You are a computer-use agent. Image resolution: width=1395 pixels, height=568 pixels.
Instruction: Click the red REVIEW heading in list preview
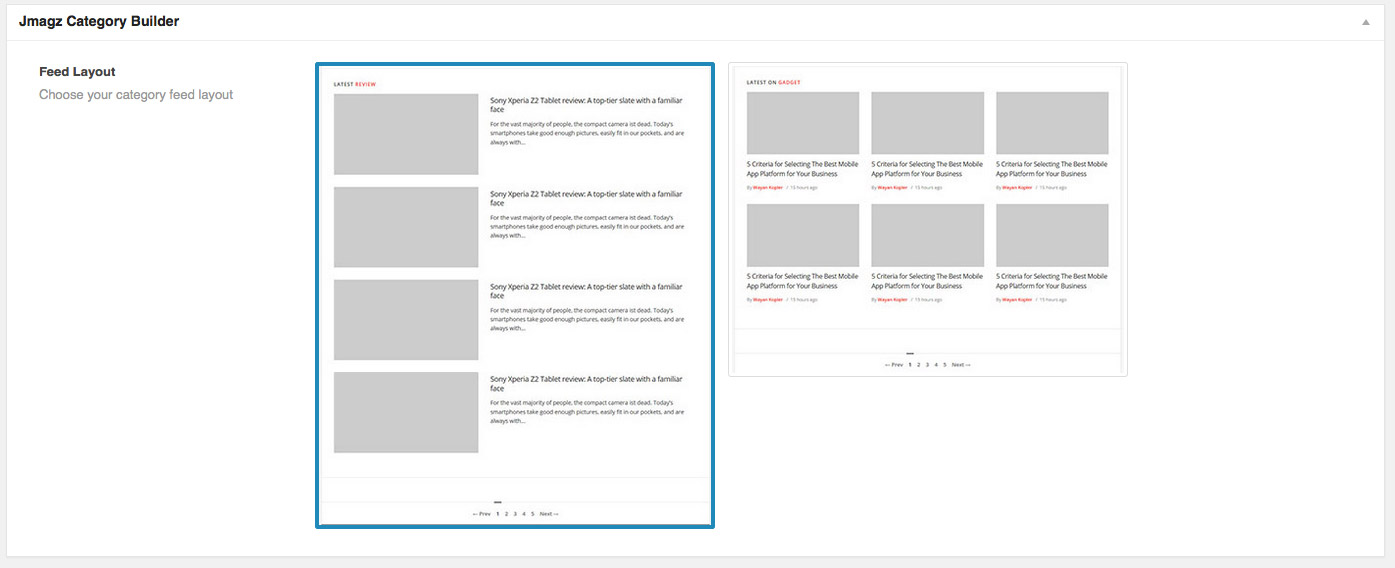[x=365, y=84]
